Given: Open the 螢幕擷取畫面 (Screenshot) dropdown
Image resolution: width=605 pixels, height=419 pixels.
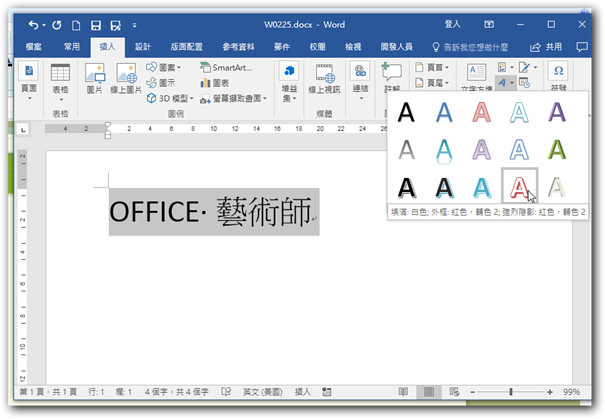Looking at the screenshot, I should tap(233, 99).
